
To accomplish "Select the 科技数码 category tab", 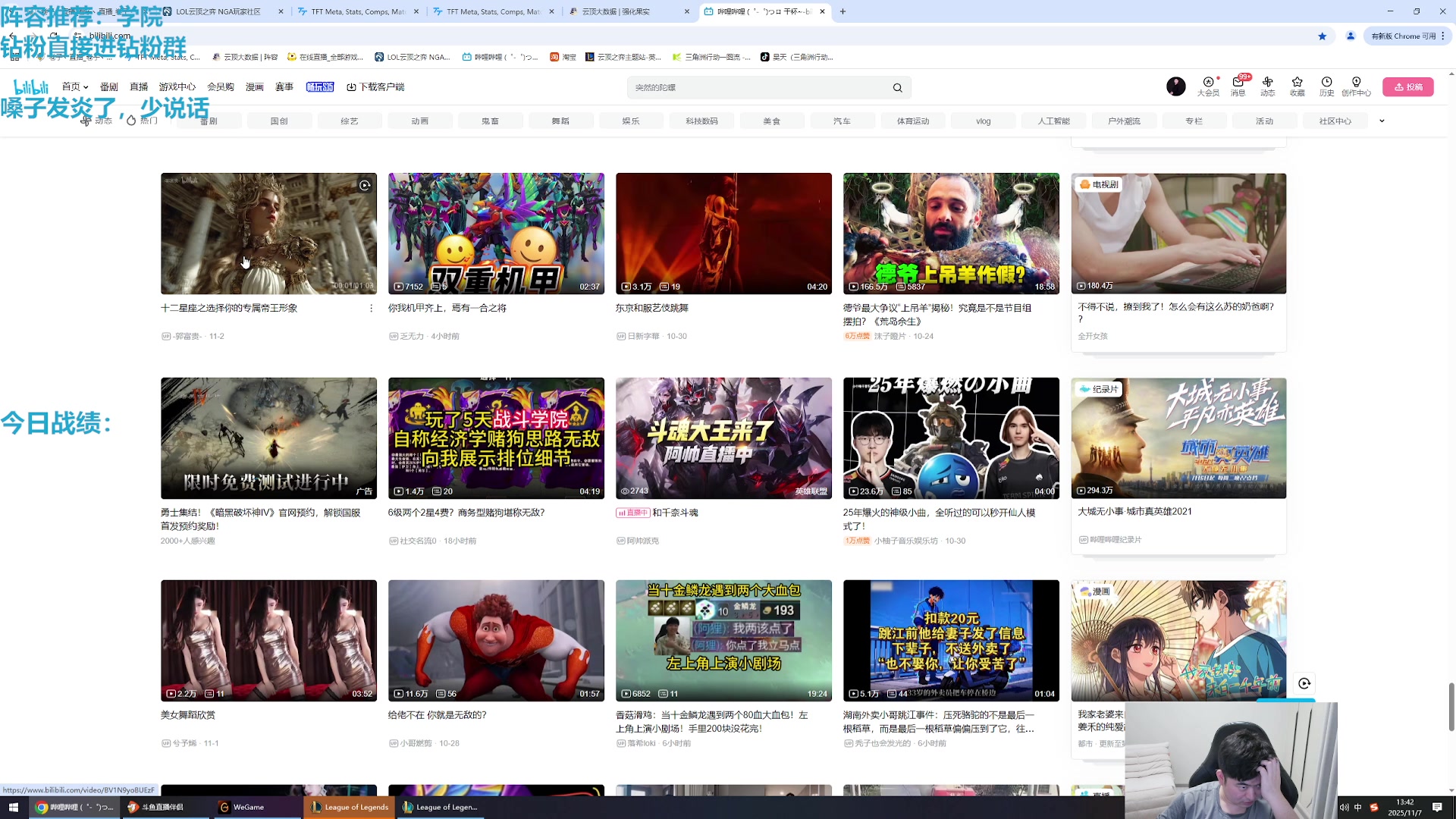I will click(x=701, y=121).
